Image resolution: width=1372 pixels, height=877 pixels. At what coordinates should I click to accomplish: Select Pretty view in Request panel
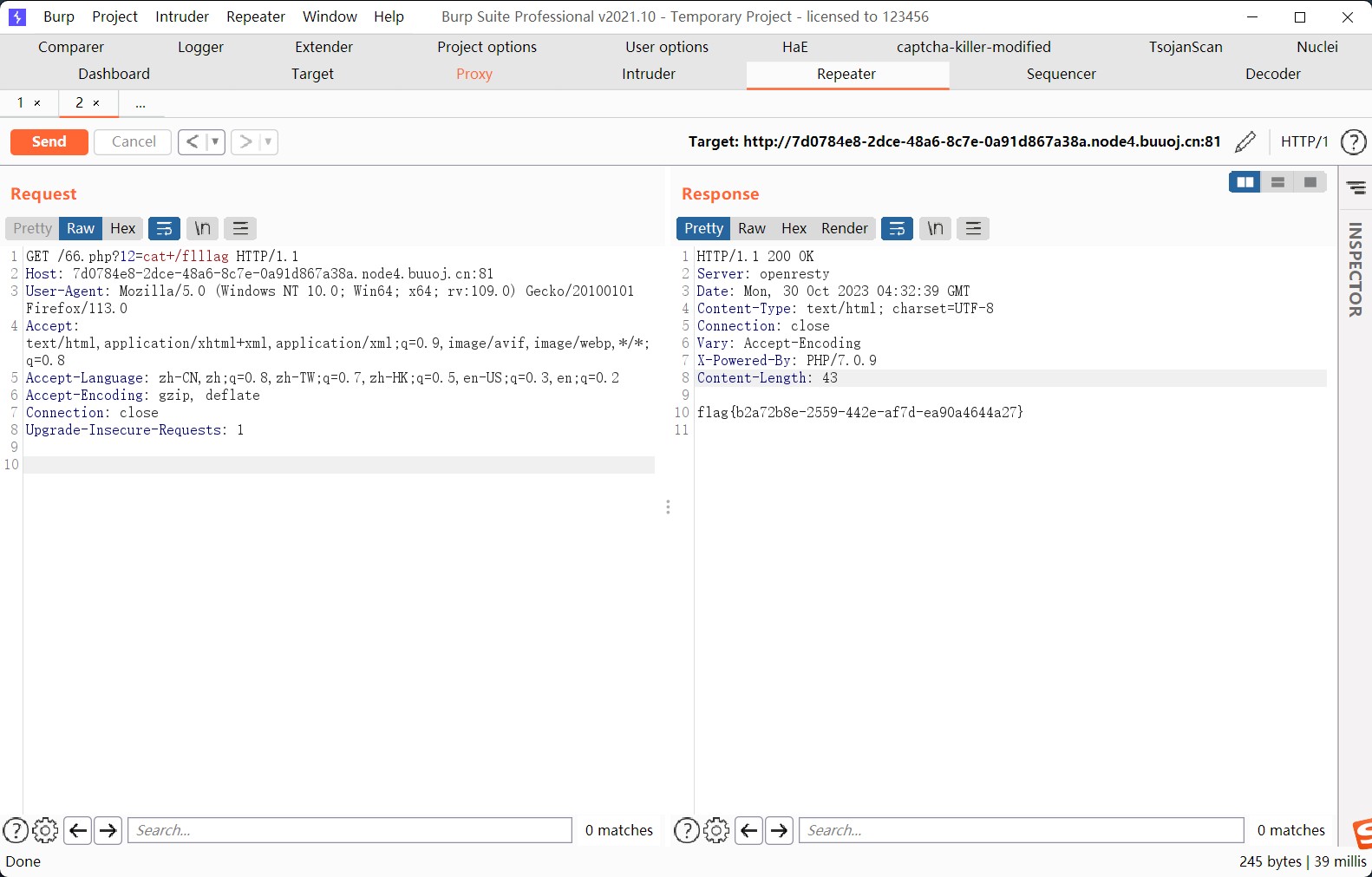tap(32, 228)
